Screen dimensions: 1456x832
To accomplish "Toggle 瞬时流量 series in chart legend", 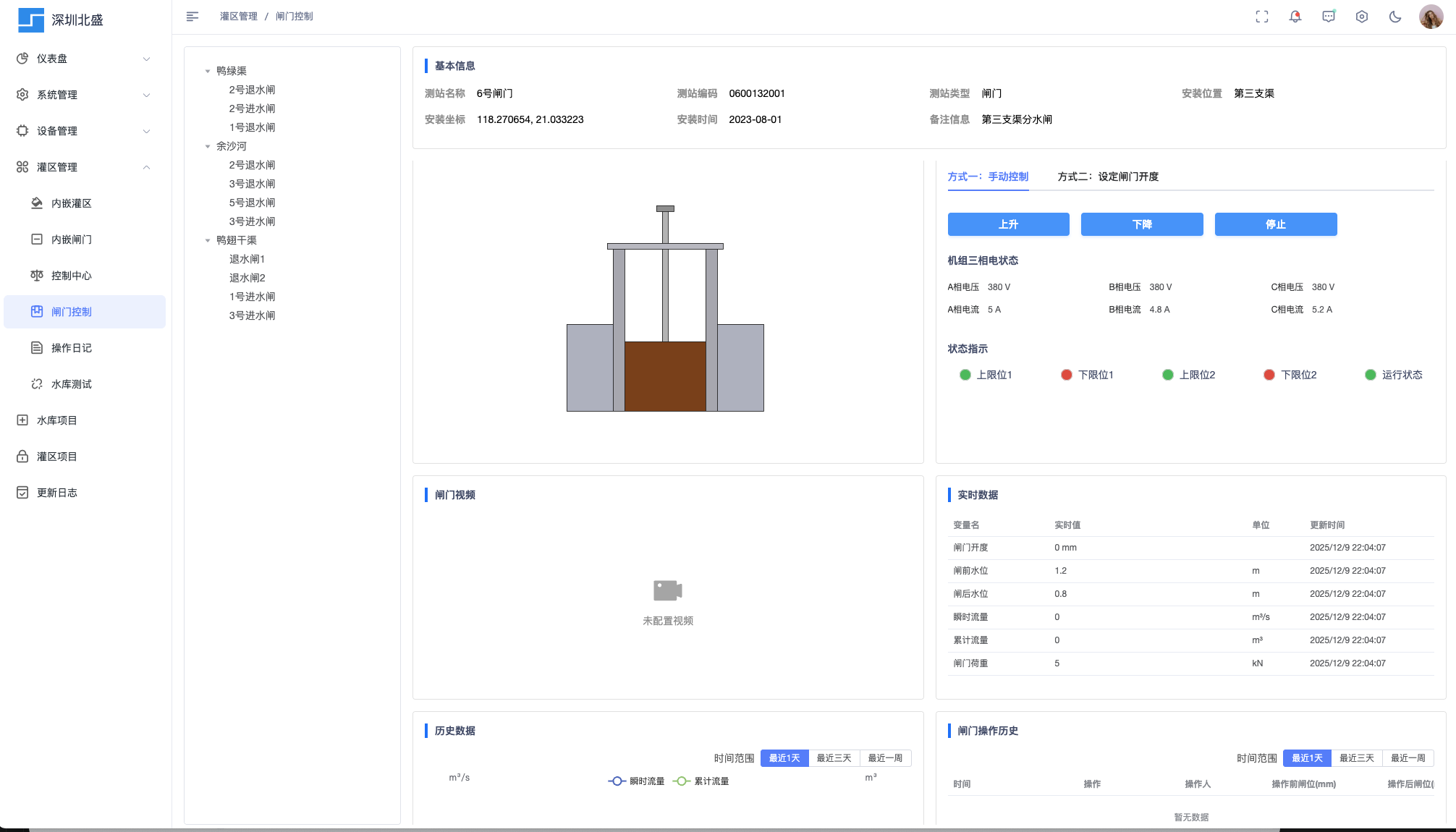I will click(x=637, y=781).
